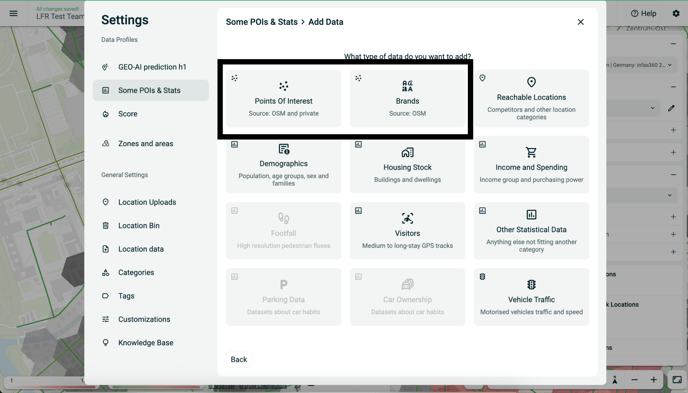Select Some POIs & Stats profile

pos(151,90)
